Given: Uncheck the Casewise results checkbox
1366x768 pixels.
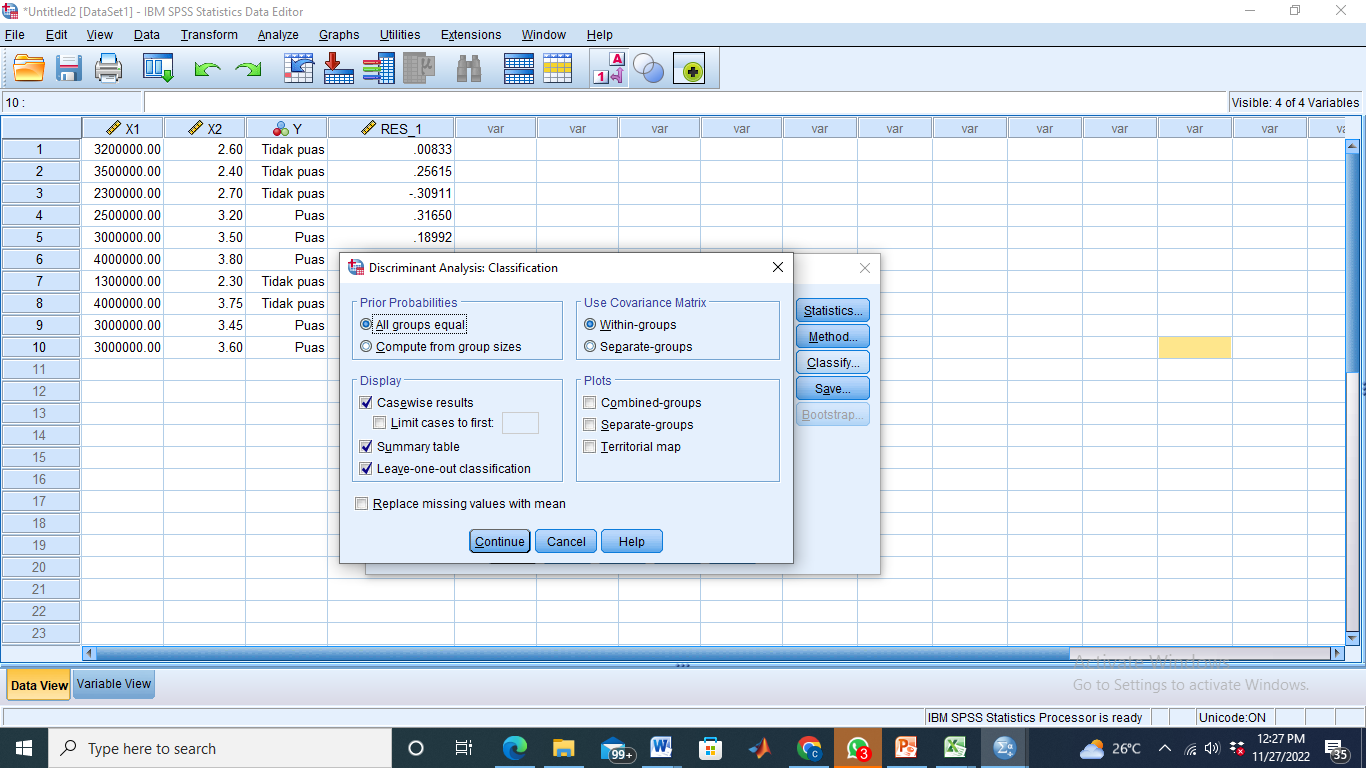Looking at the screenshot, I should click(x=366, y=403).
